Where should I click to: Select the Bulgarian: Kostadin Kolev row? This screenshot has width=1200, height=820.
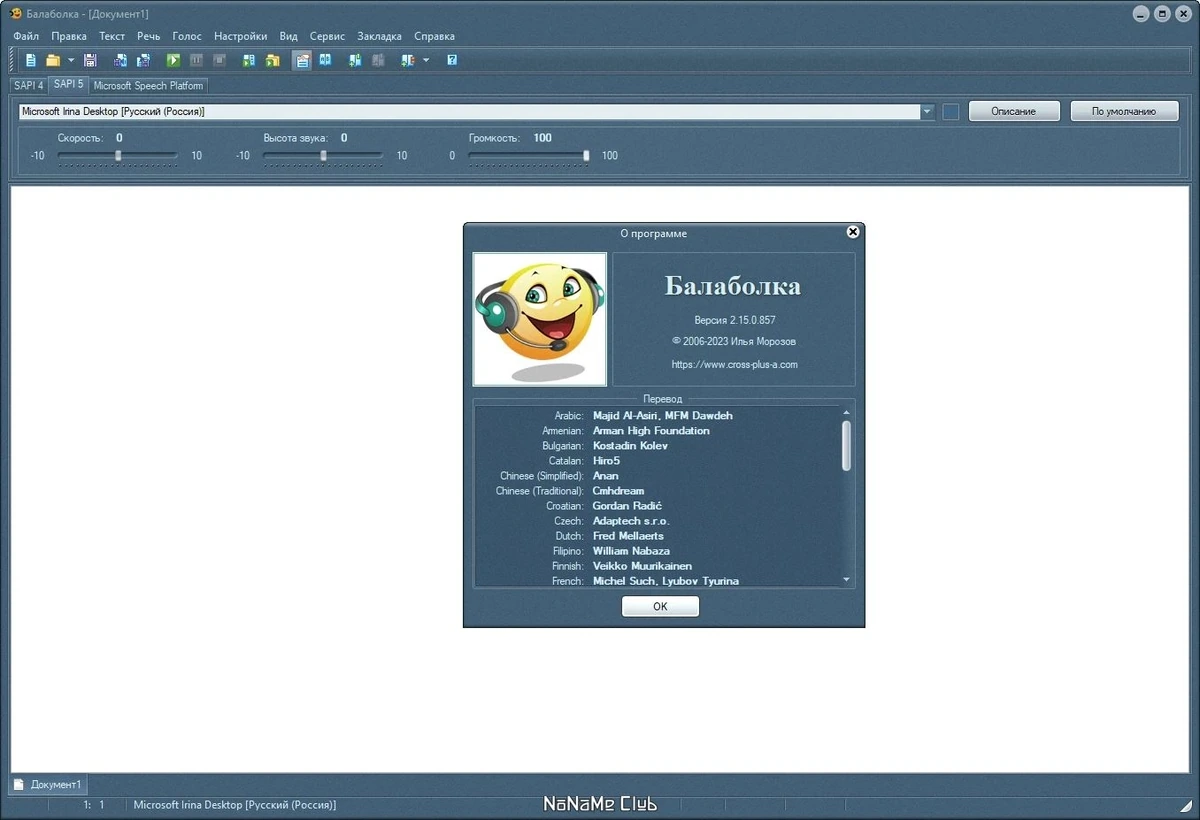click(657, 445)
